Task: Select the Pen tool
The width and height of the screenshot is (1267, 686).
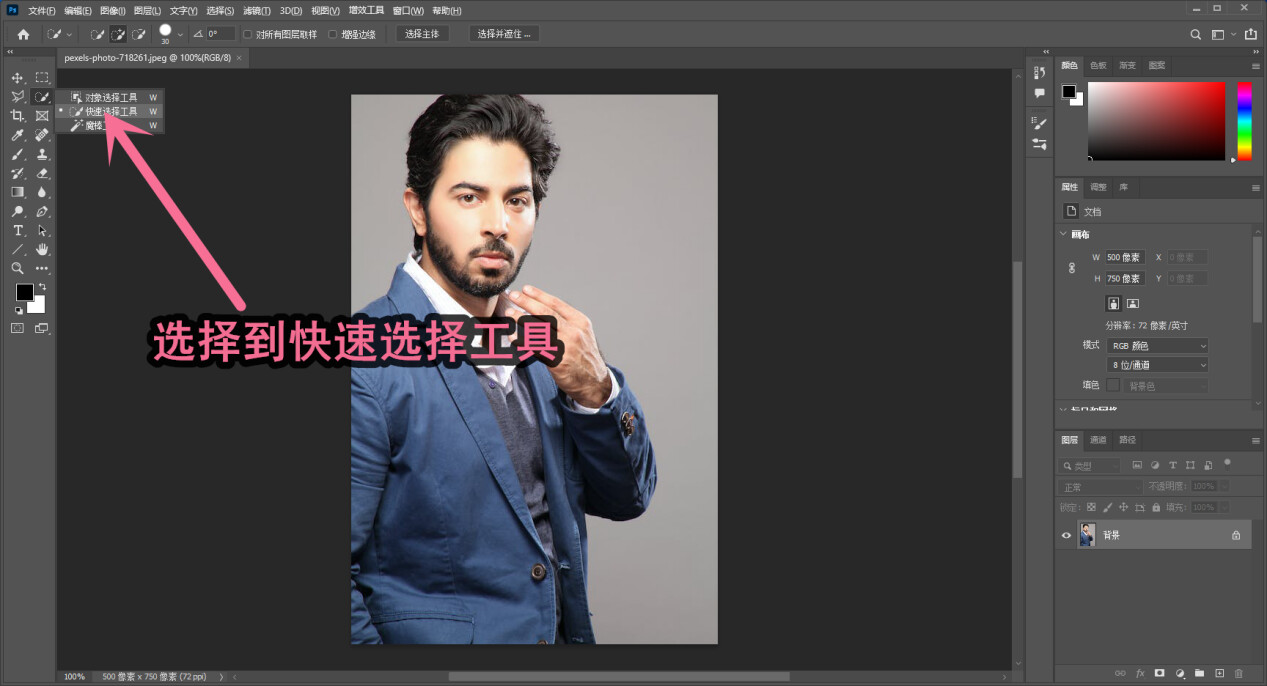Action: pyautogui.click(x=42, y=211)
